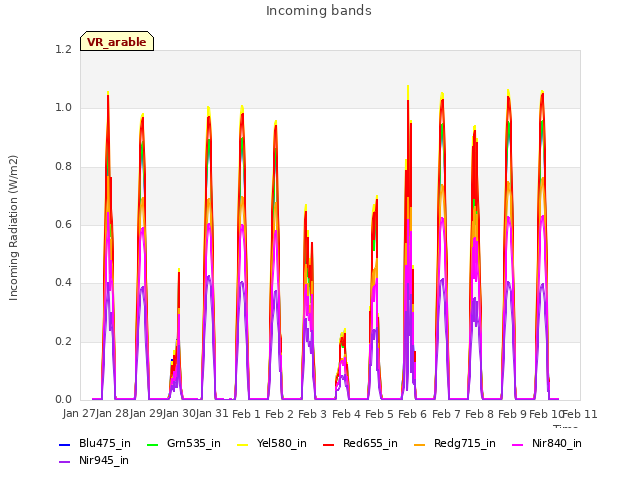Click the Nir840_in legend label

(x=557, y=444)
